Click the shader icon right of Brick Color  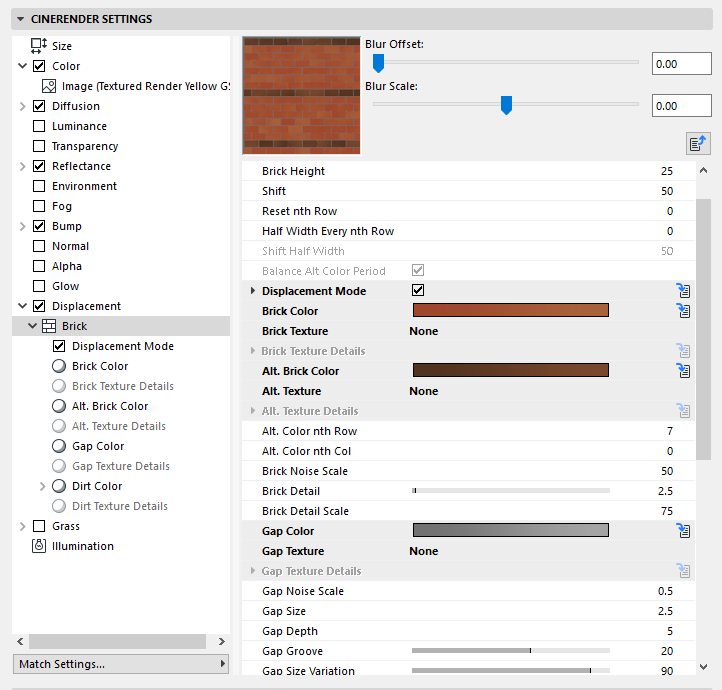pyautogui.click(x=684, y=311)
